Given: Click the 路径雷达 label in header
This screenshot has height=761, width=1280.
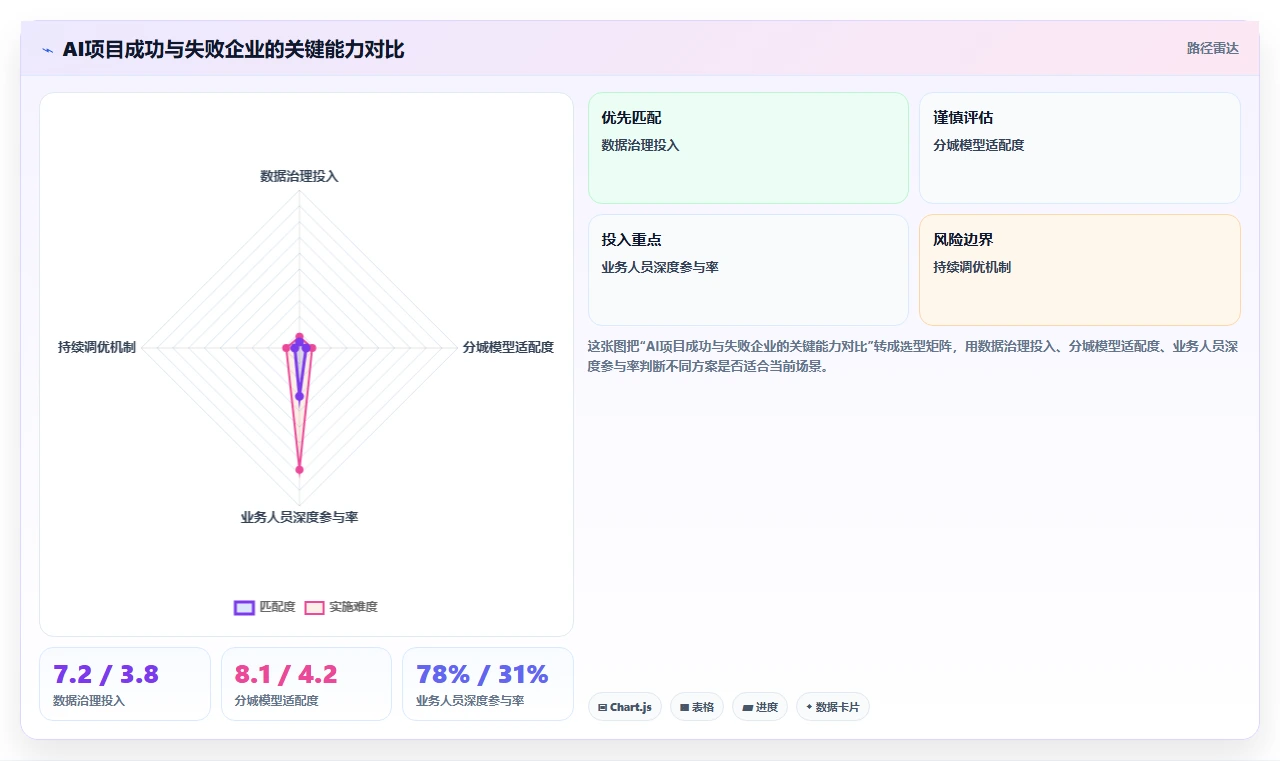Looking at the screenshot, I should 1212,48.
